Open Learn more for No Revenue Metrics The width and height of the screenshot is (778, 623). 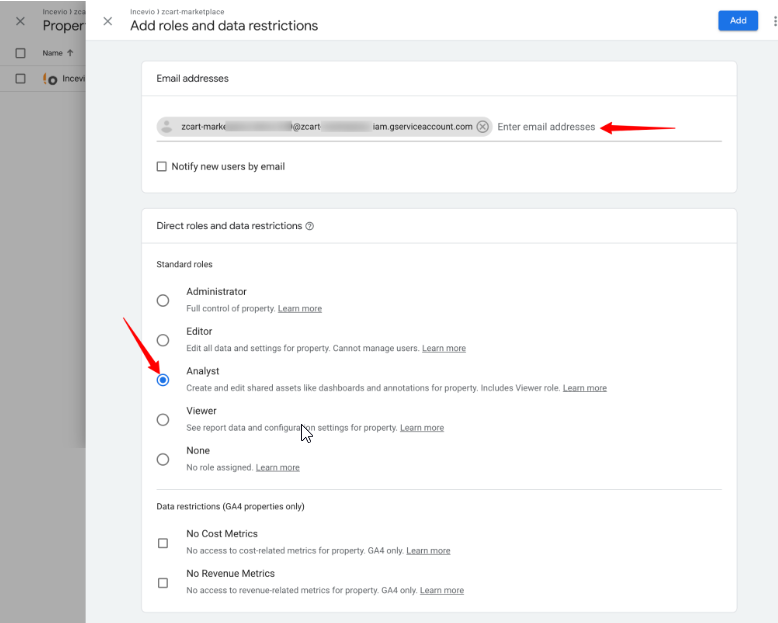(x=441, y=591)
